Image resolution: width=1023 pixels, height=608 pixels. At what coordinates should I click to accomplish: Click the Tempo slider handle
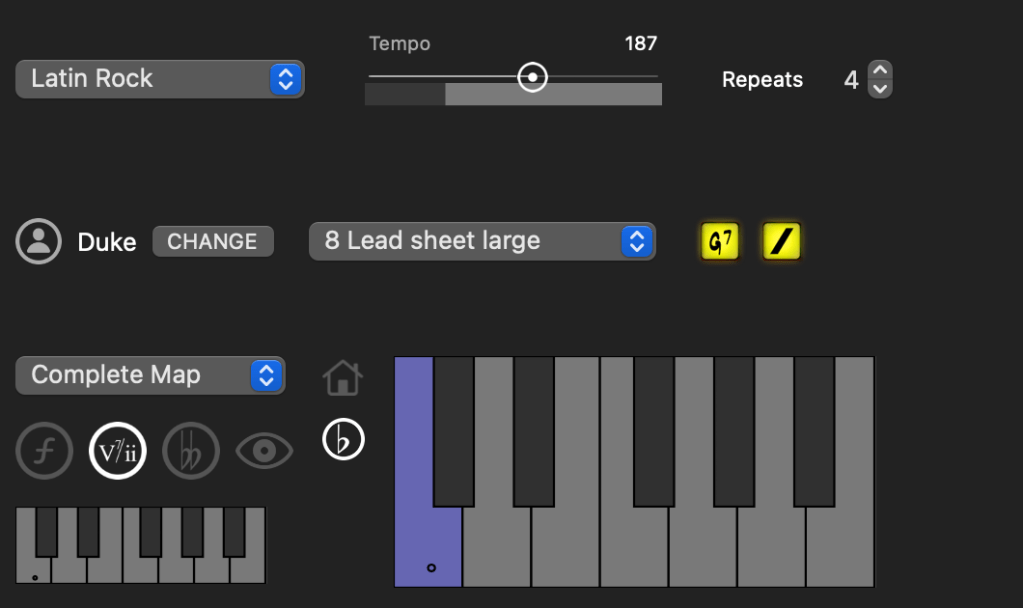click(x=533, y=76)
